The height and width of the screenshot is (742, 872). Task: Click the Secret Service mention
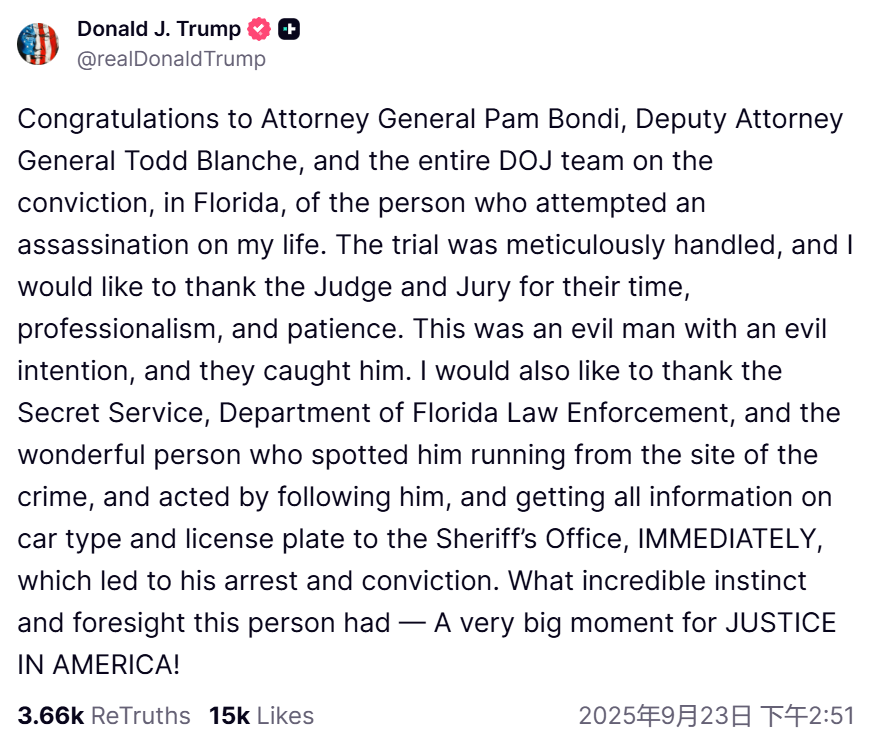pyautogui.click(x=109, y=413)
